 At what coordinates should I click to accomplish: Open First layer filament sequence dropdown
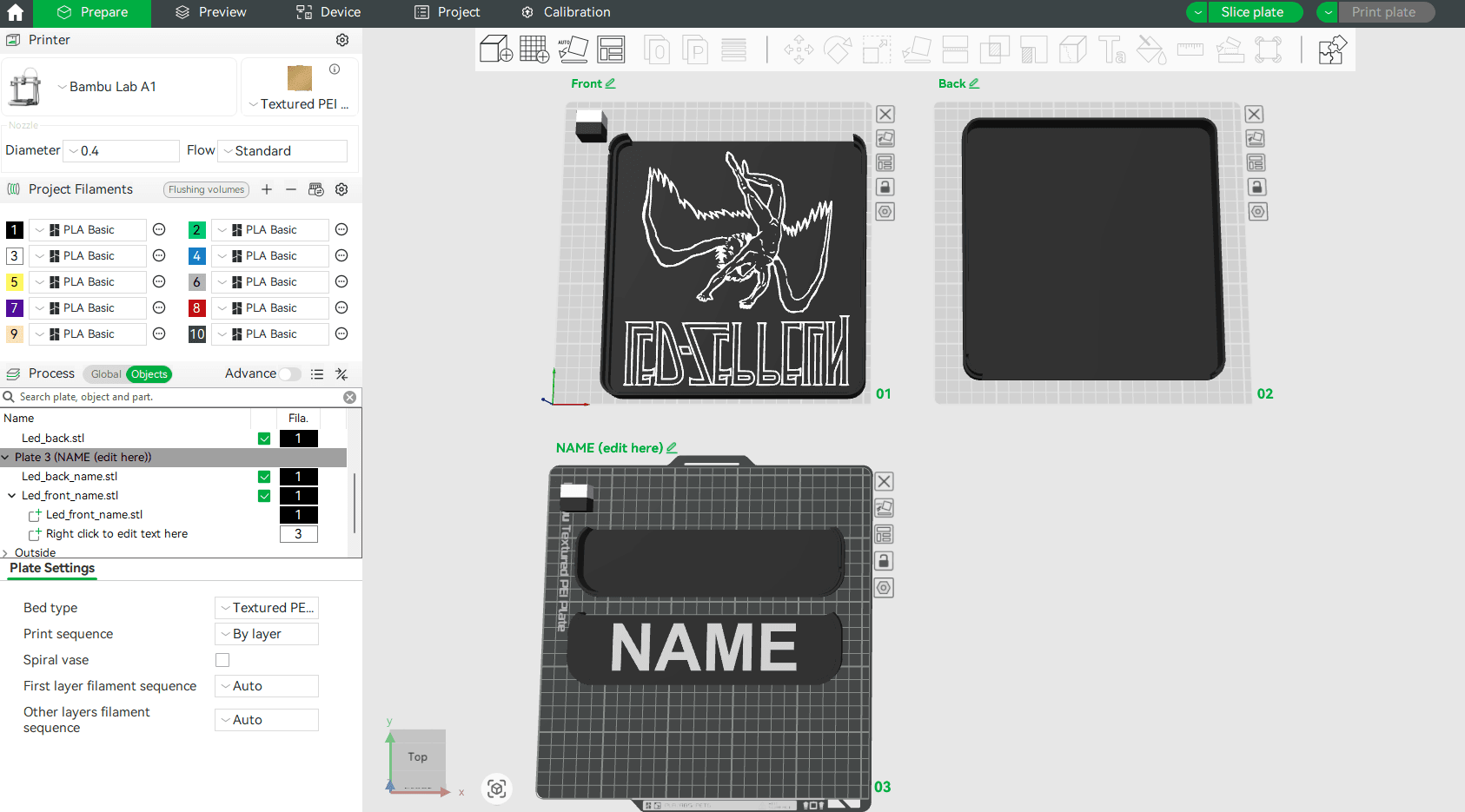267,686
